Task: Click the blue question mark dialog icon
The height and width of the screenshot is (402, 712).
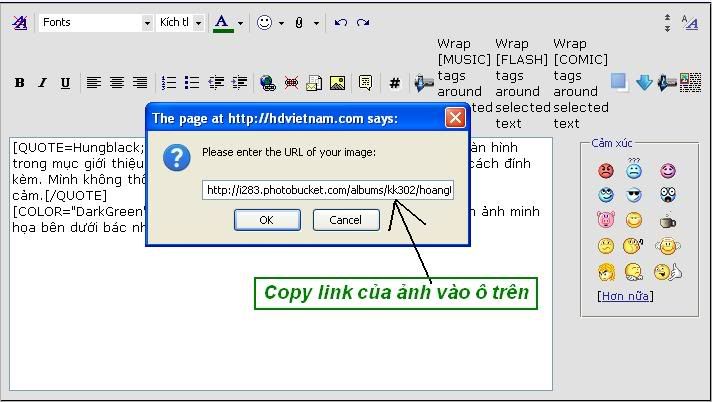Action: tap(177, 157)
